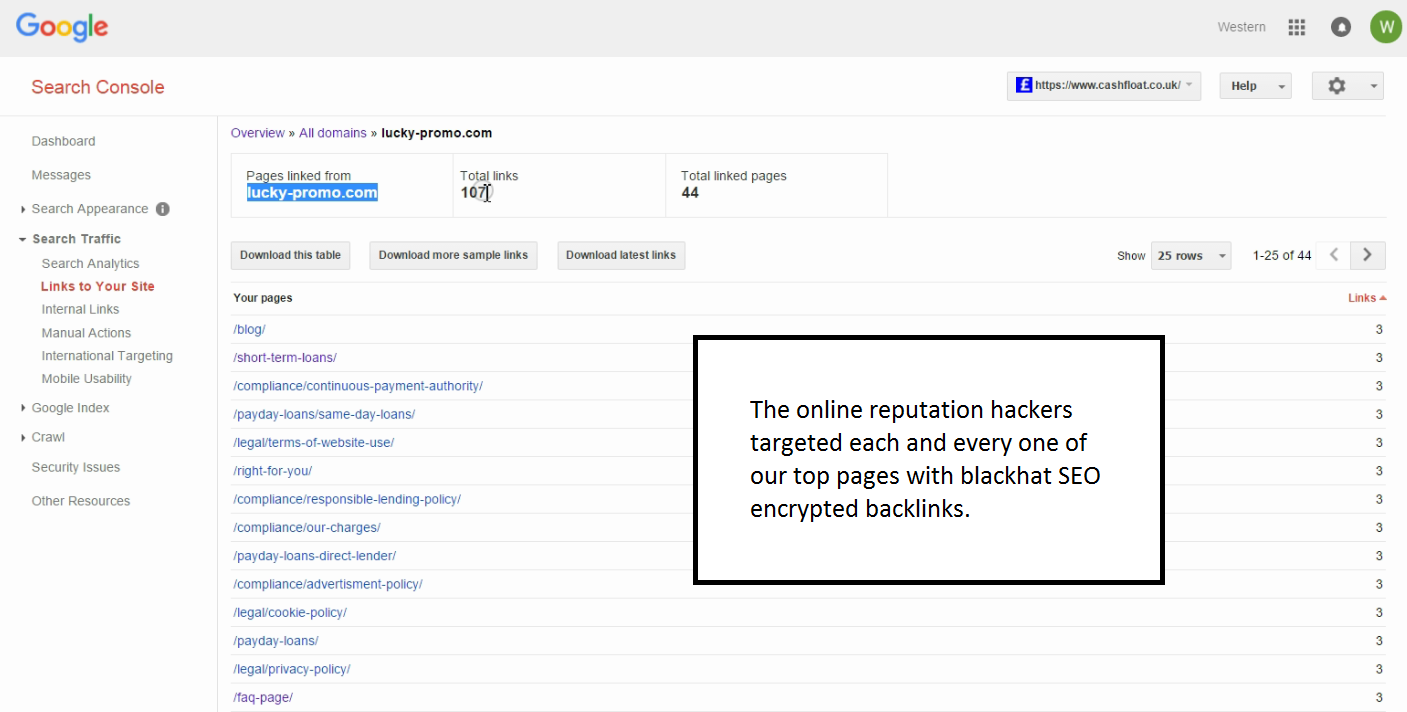1407x712 pixels.
Task: Open the green W account avatar
Action: pyautogui.click(x=1385, y=27)
